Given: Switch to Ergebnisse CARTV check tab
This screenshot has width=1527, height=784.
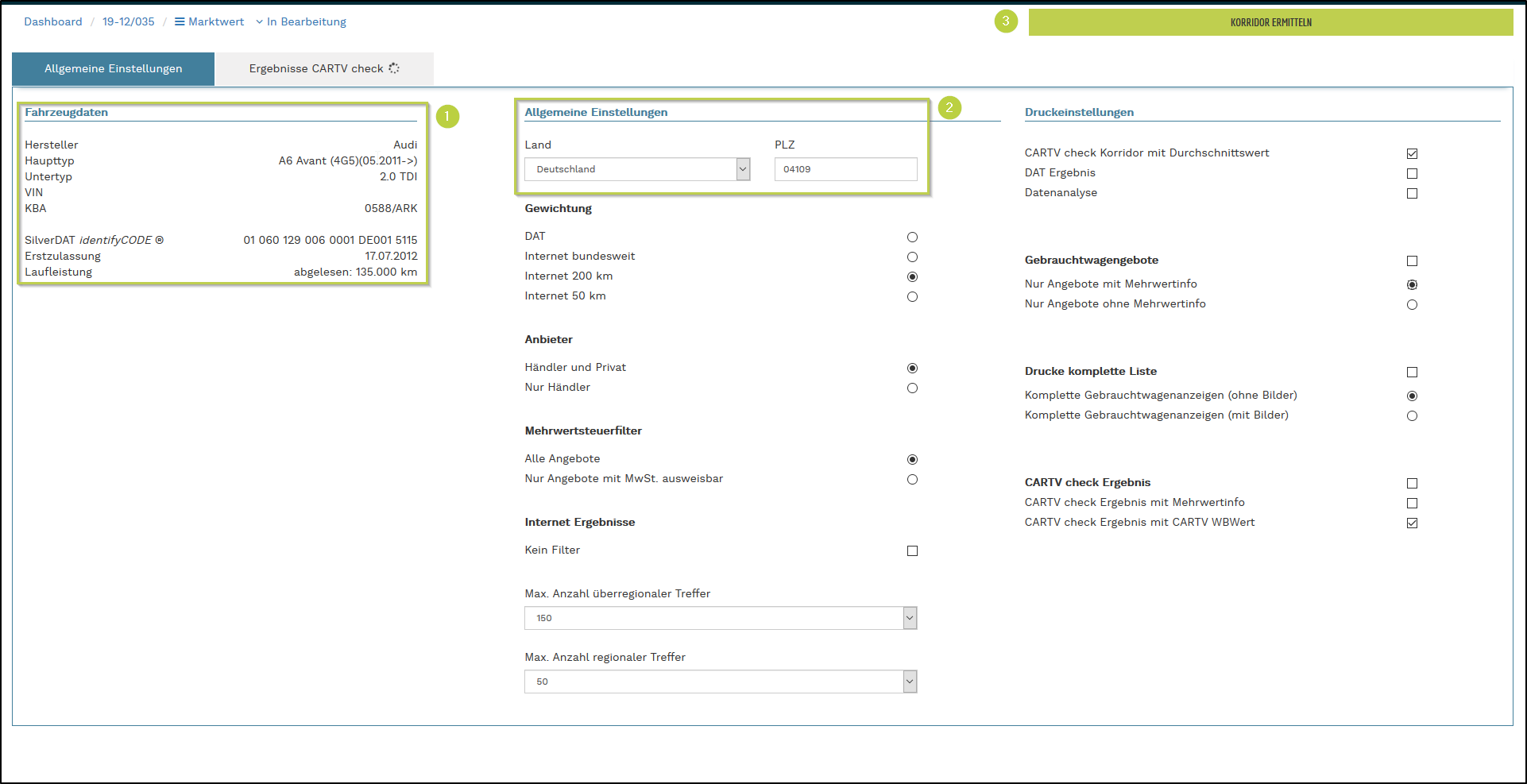Looking at the screenshot, I should tap(323, 69).
